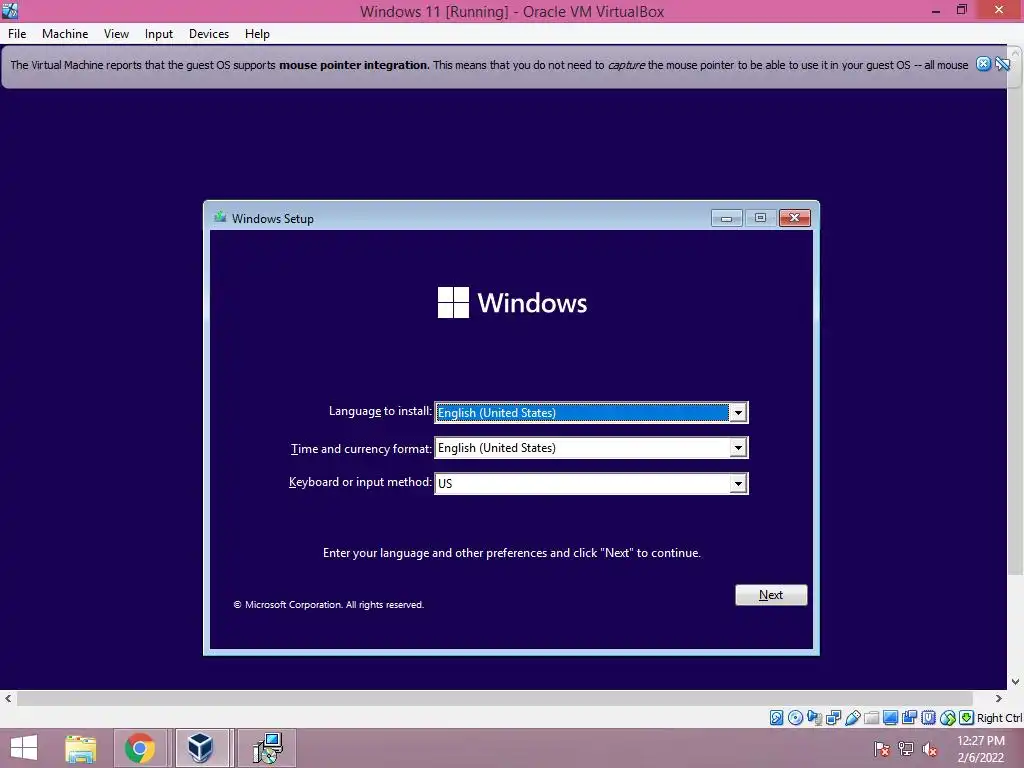The width and height of the screenshot is (1024, 768).
Task: Click the 'Time and currency format:' label
Action: pyautogui.click(x=361, y=449)
